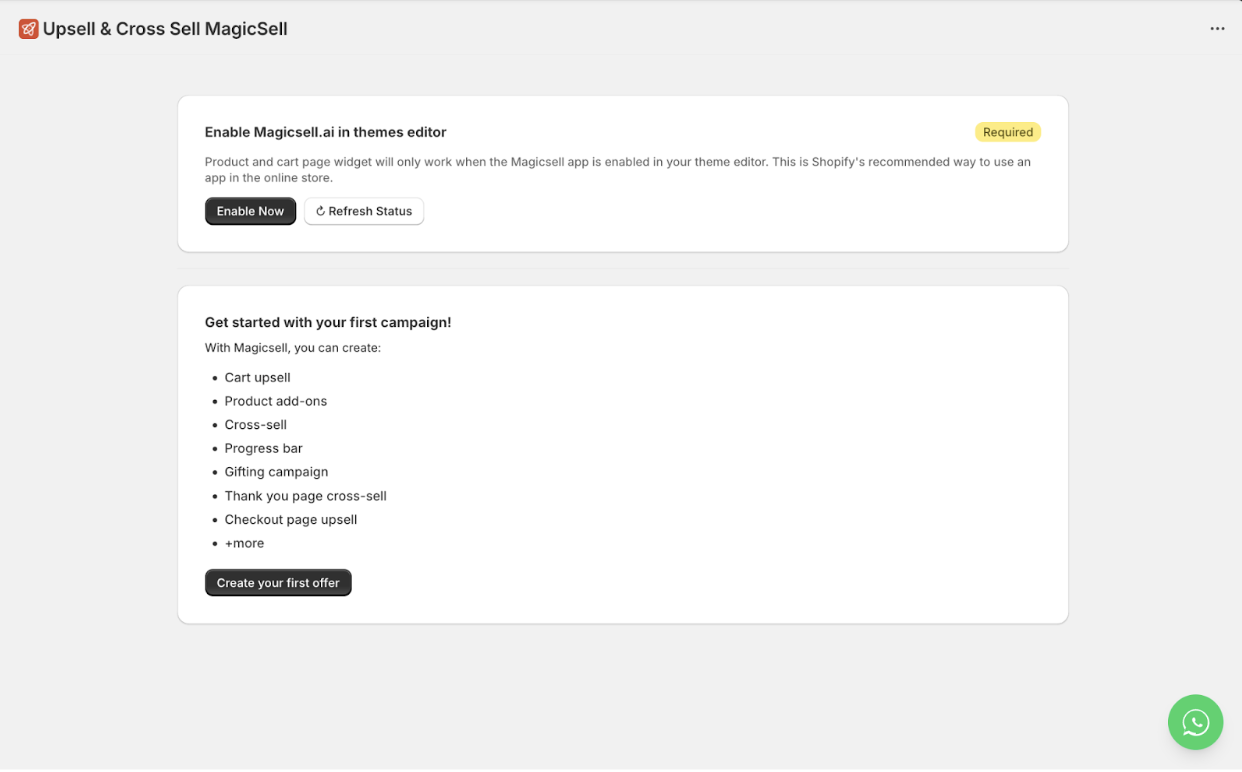The image size is (1242, 772).
Task: Click the Refresh Status button
Action: click(x=364, y=211)
